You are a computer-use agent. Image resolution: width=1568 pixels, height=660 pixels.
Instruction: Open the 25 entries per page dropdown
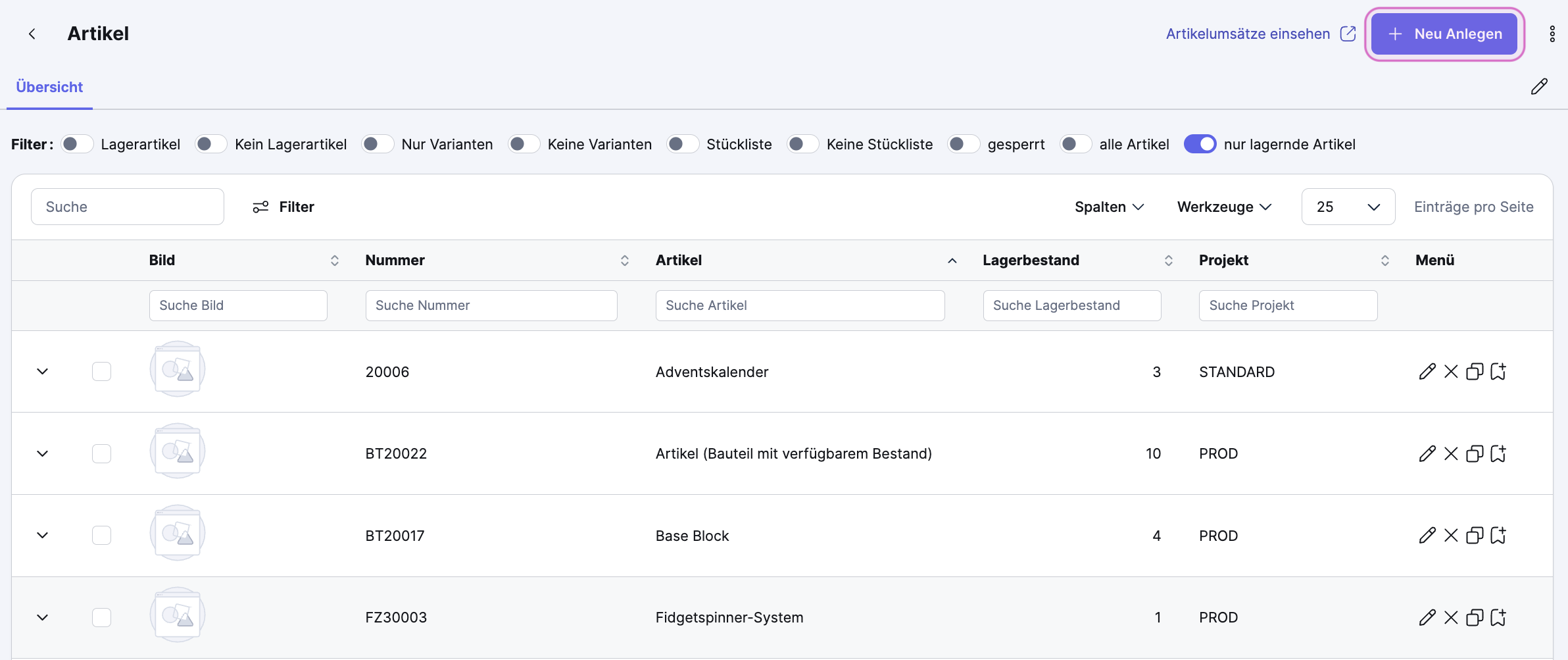pos(1348,207)
